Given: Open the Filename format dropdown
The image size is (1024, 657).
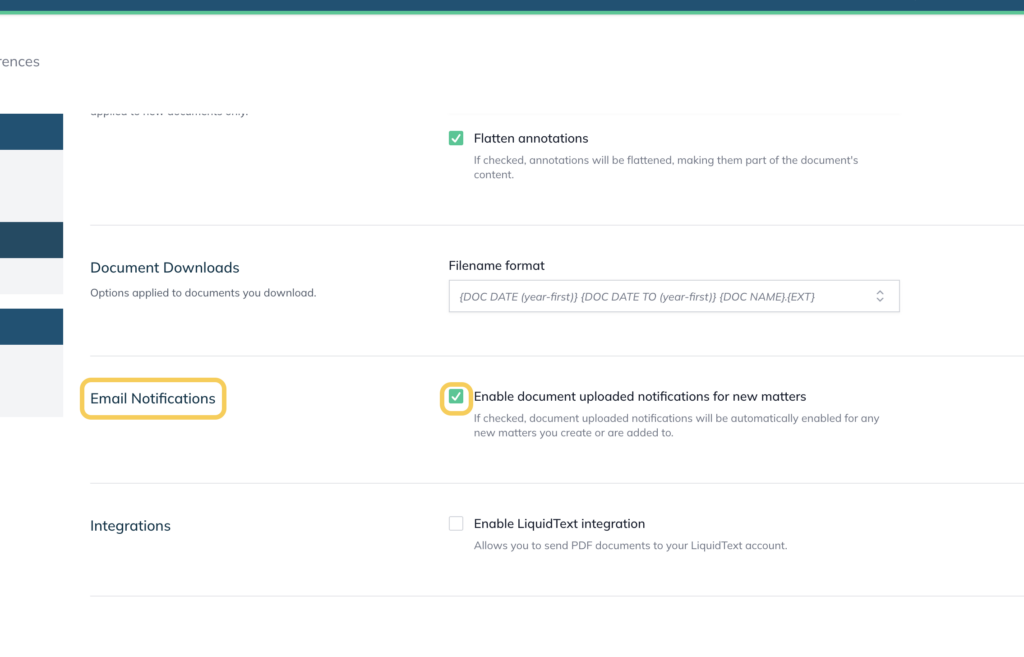Looking at the screenshot, I should 674,296.
